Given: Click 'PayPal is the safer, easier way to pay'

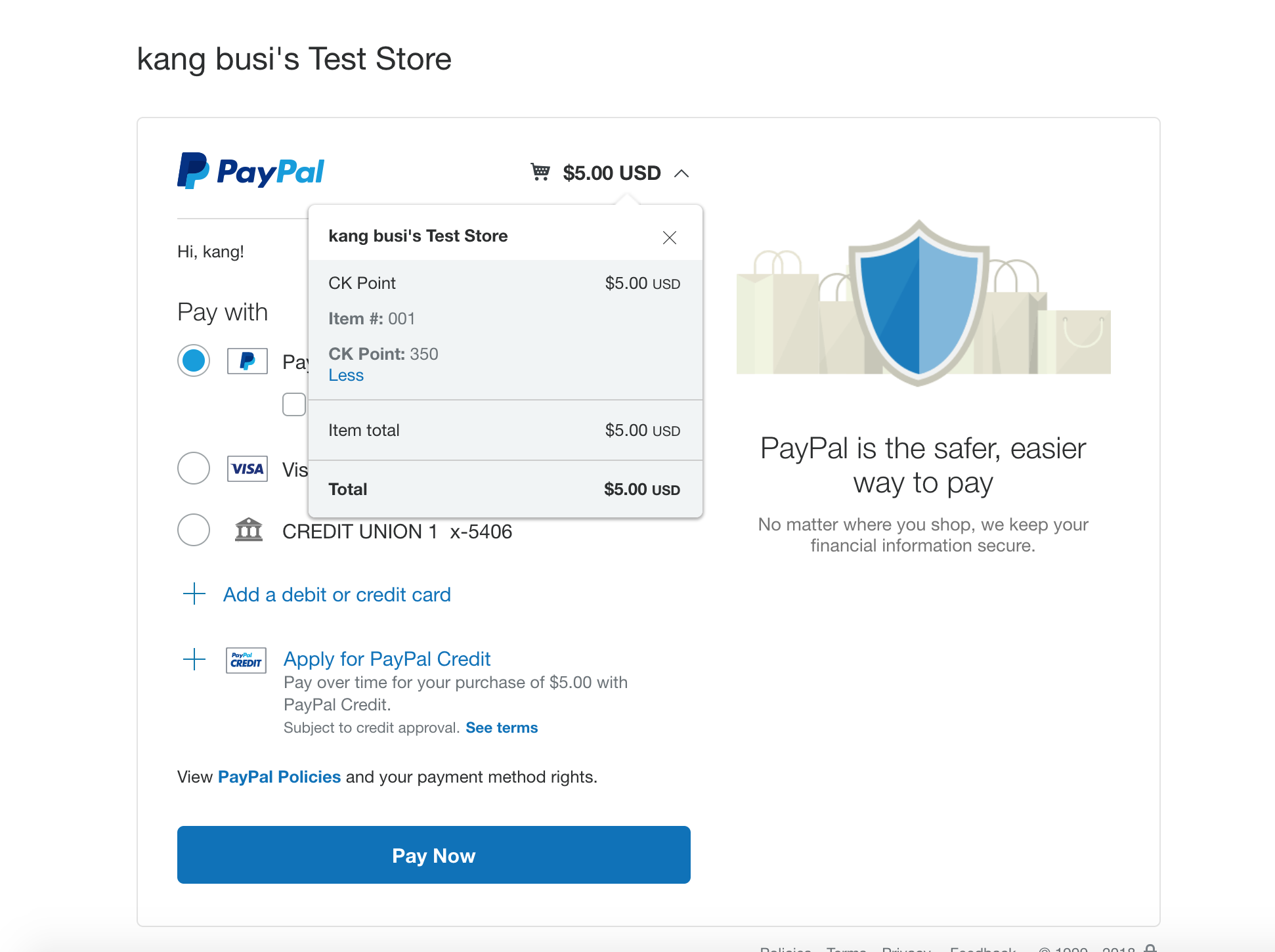Looking at the screenshot, I should tap(923, 466).
